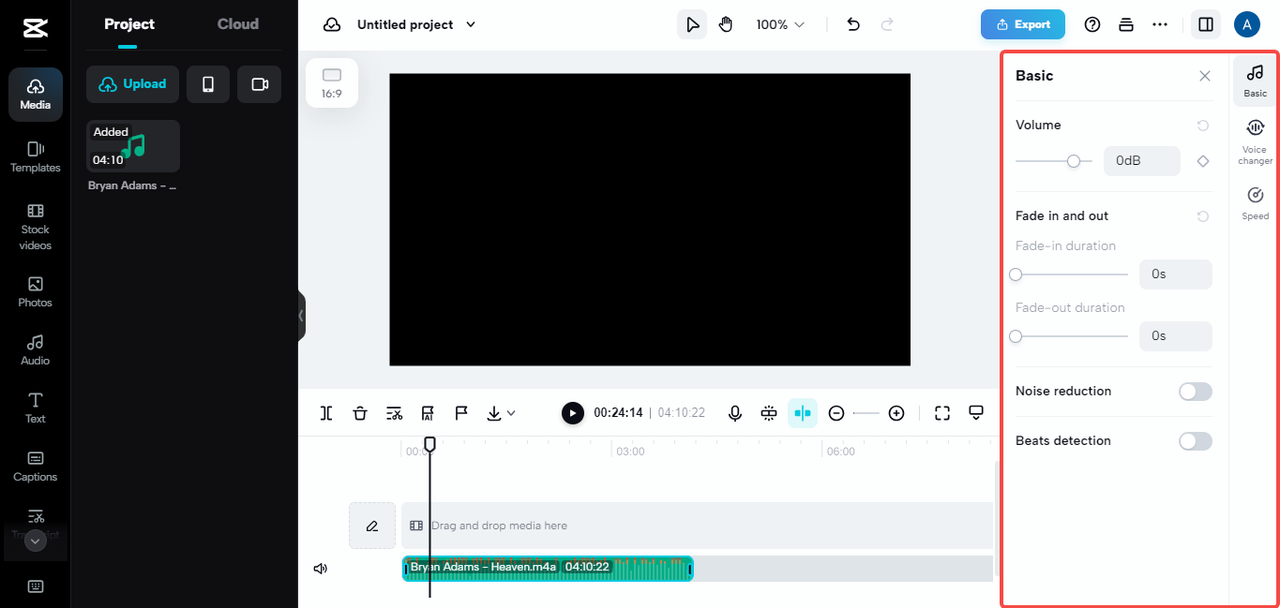Select the hand pan tool
The image size is (1280, 608).
click(726, 24)
